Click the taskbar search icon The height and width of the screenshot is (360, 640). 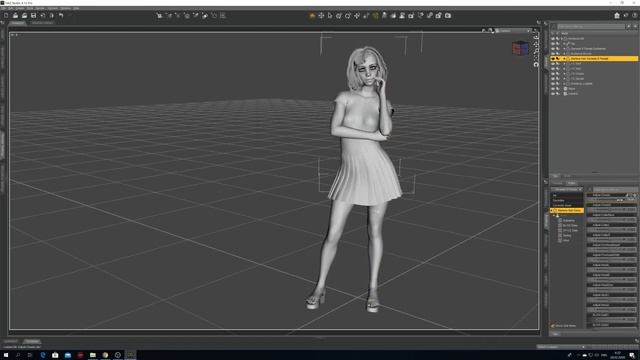coord(18,355)
